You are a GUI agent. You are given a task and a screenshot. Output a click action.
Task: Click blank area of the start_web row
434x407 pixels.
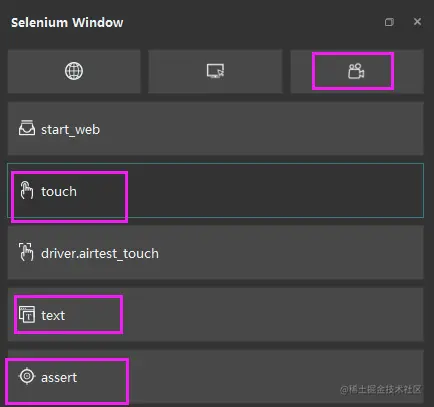click(x=260, y=129)
